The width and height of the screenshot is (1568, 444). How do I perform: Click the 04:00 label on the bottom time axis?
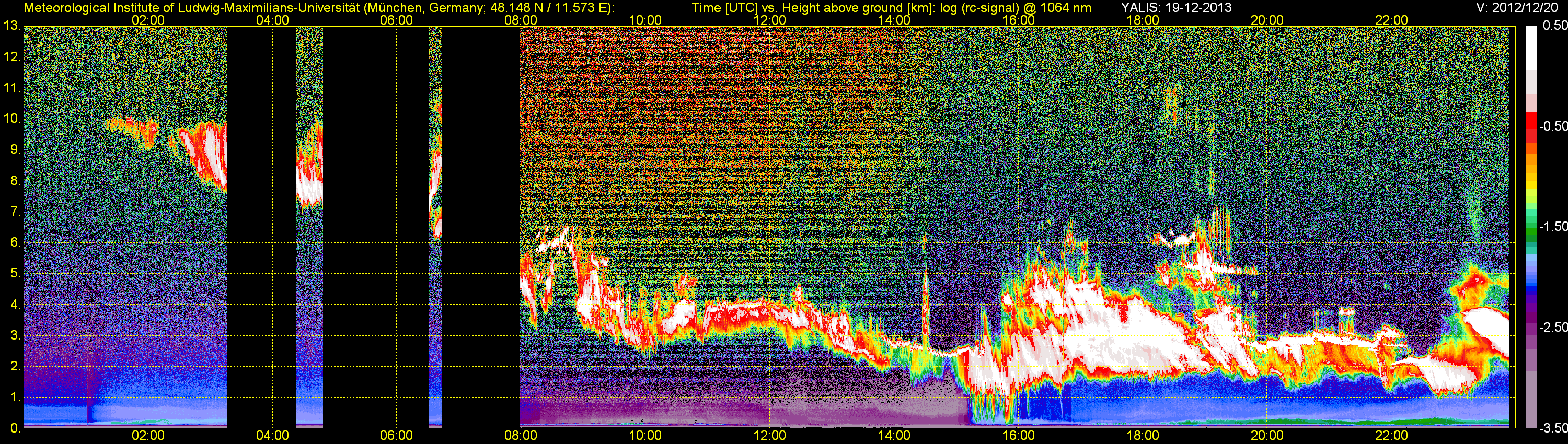(x=272, y=436)
